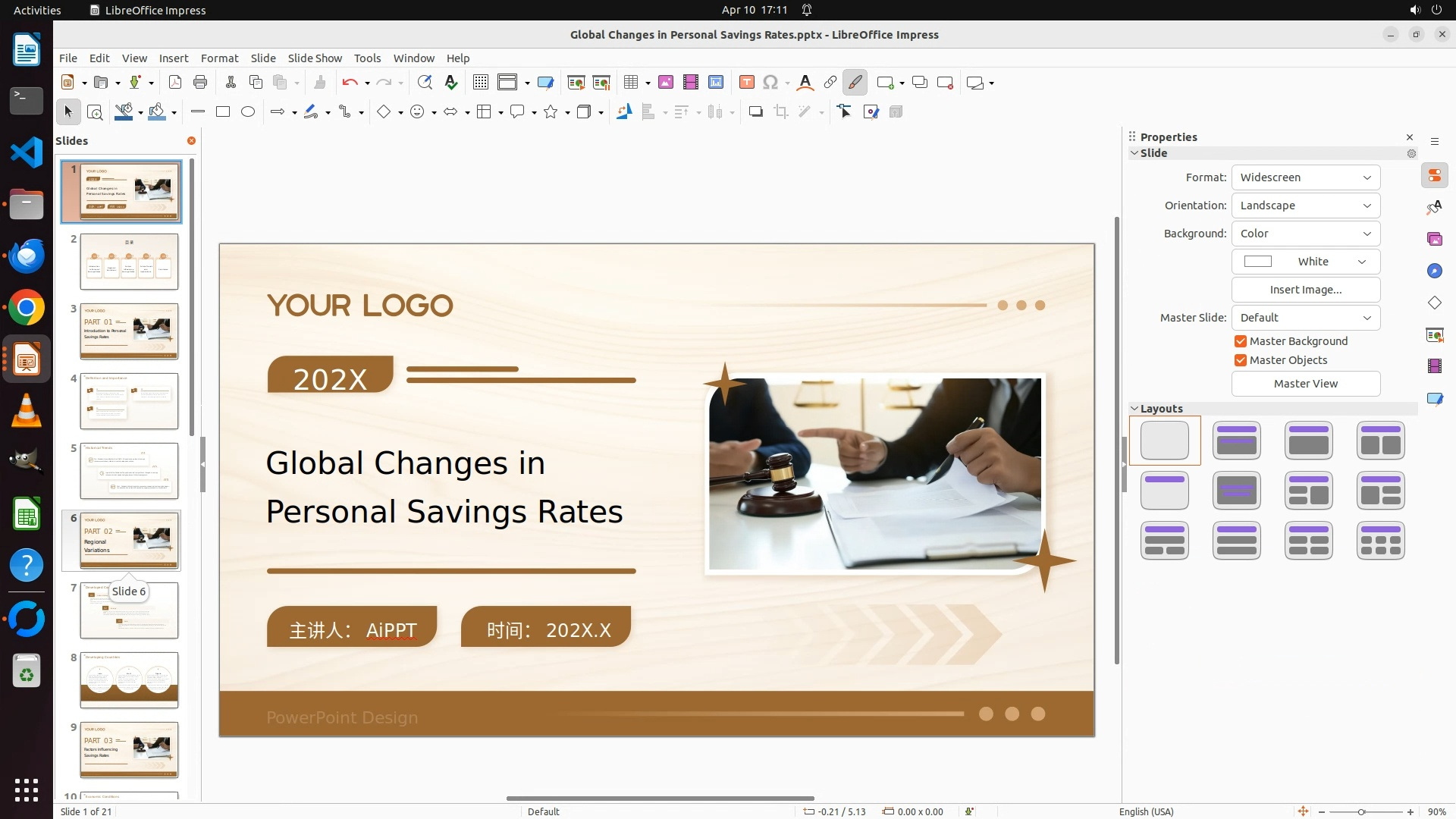Uncheck the Master Background checkbox
1456x819 pixels.
pos(1241,341)
